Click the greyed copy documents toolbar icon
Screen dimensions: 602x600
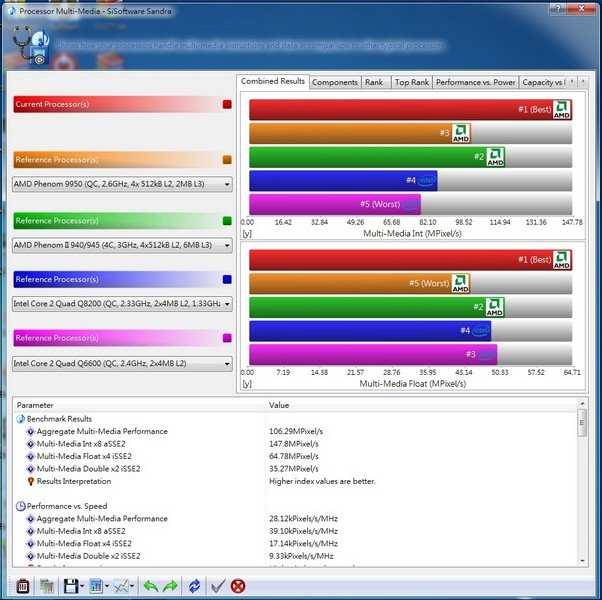point(47,586)
